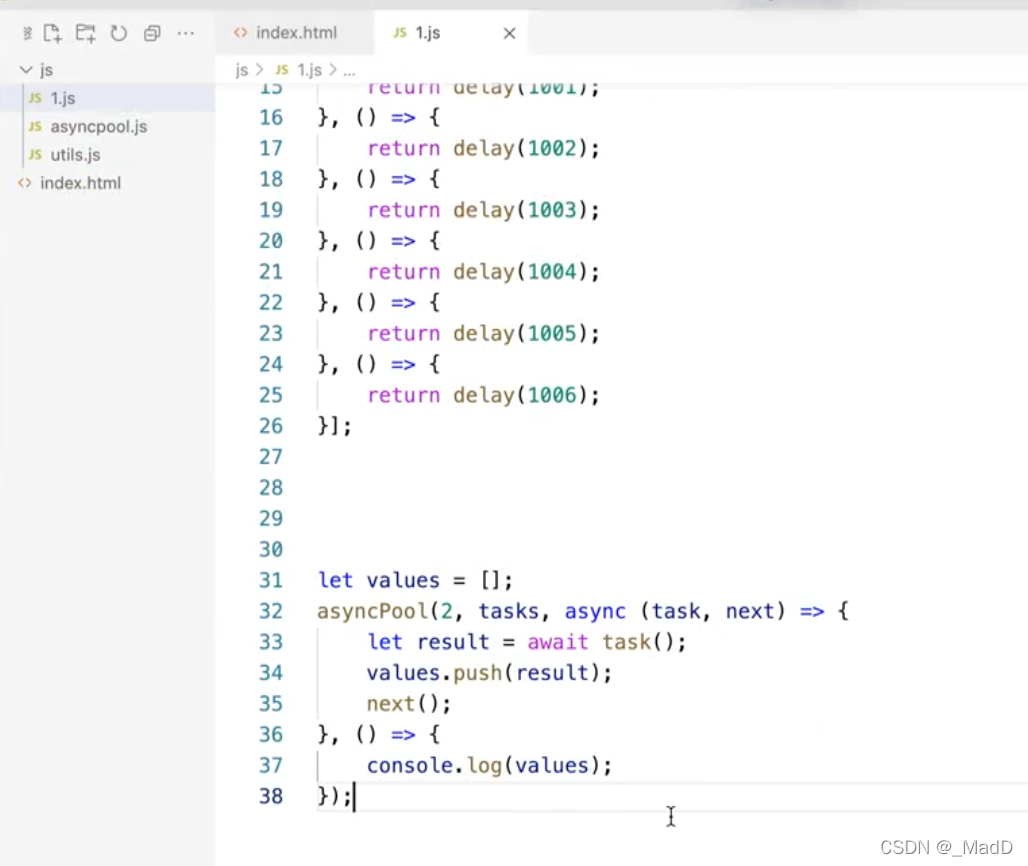The height and width of the screenshot is (866, 1028).
Task: Click the JS file icon beside utils.js
Action: [x=35, y=155]
